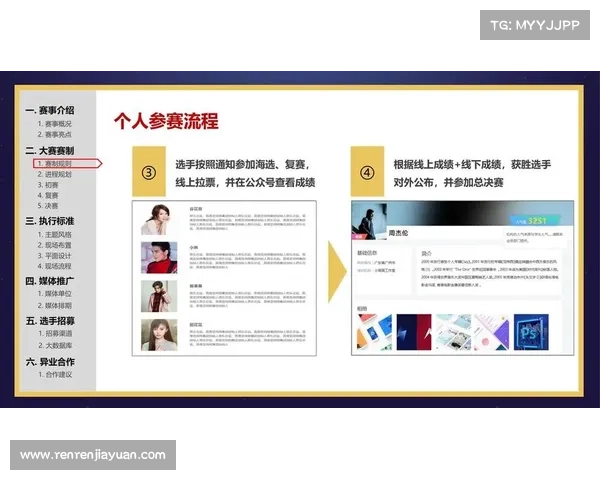Image resolution: width=600 pixels, height=480 pixels.
Task: Open sidebar item 1. 招募渠道
Action: pyautogui.click(x=55, y=333)
